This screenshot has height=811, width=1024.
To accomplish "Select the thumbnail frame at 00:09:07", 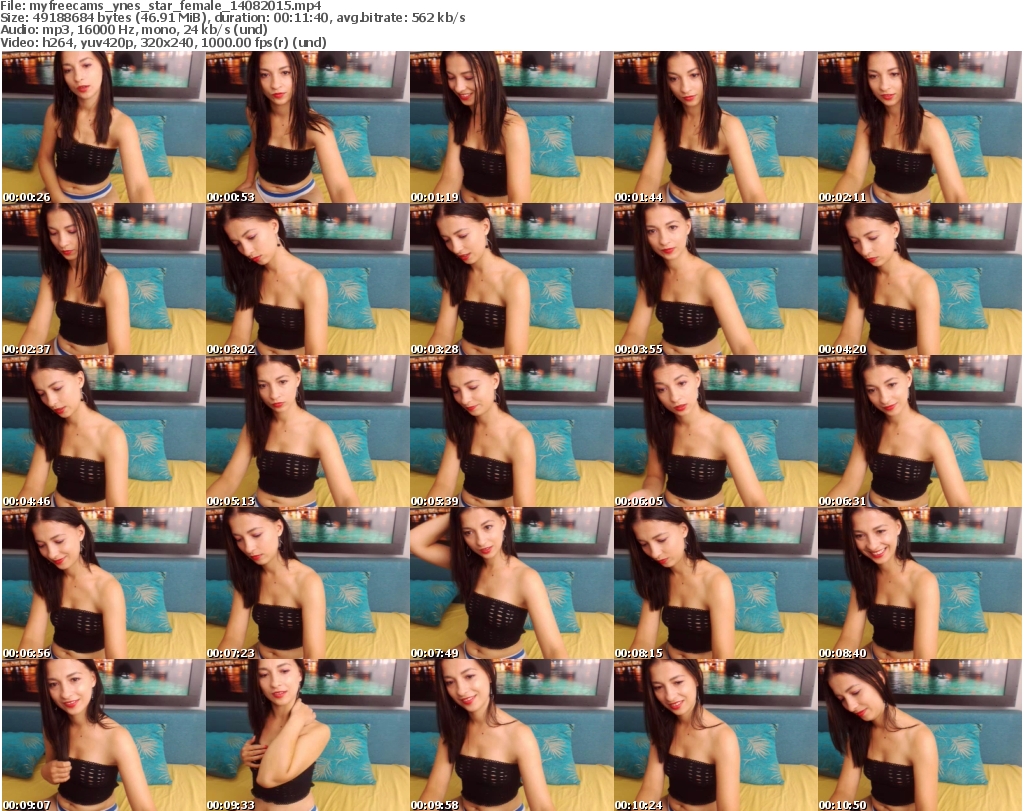I will tap(103, 735).
